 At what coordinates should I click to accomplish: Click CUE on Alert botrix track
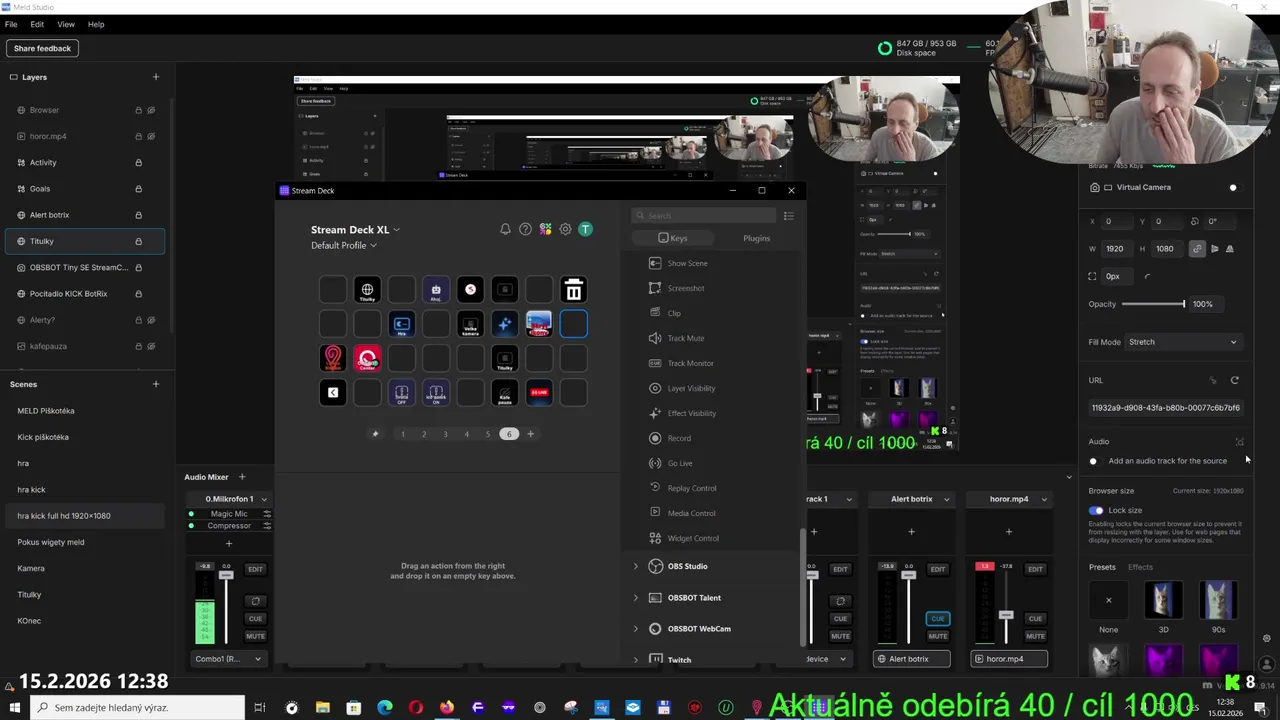[x=937, y=618]
